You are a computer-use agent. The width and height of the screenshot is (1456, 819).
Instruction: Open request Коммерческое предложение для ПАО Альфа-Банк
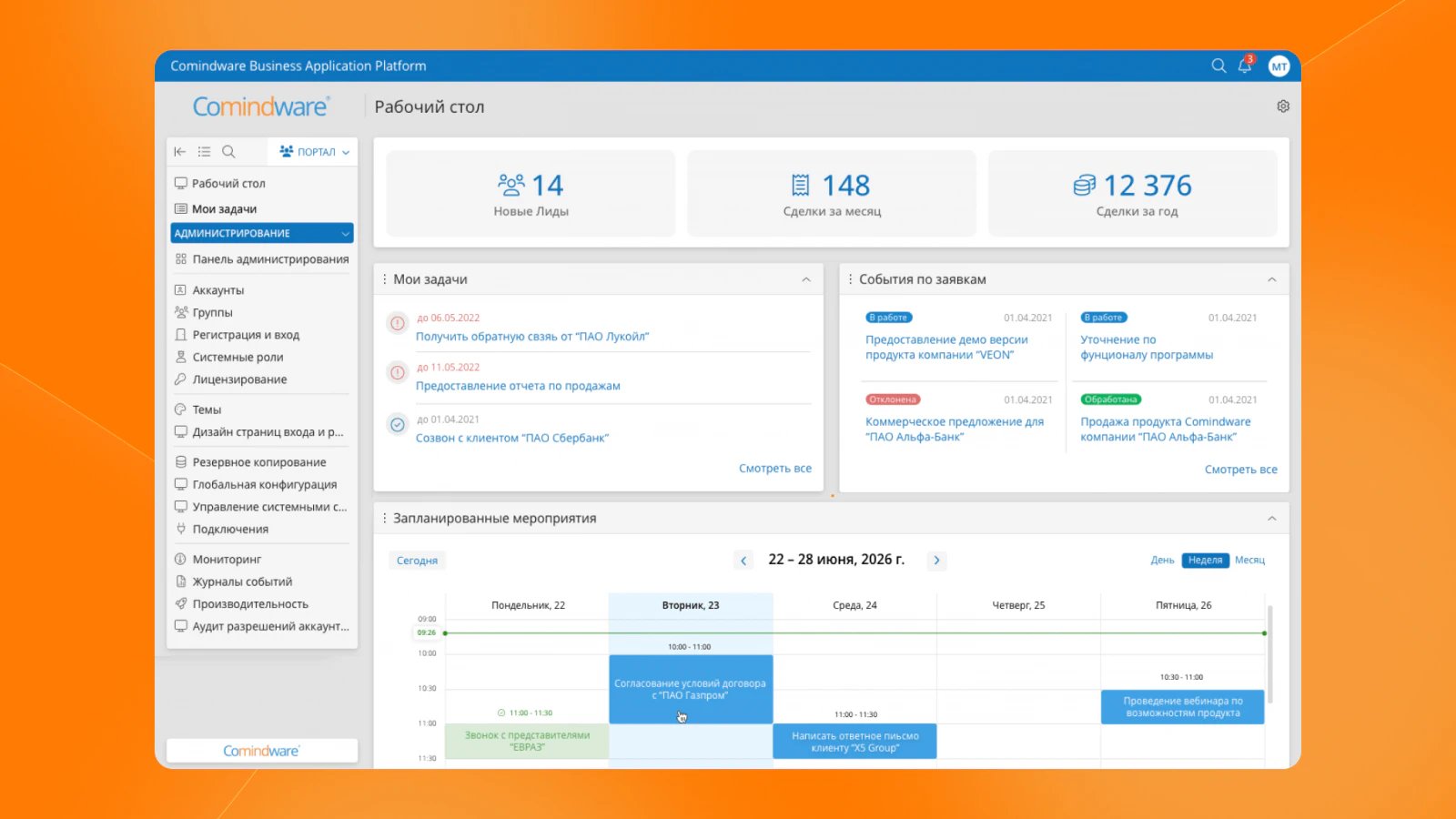[955, 430]
